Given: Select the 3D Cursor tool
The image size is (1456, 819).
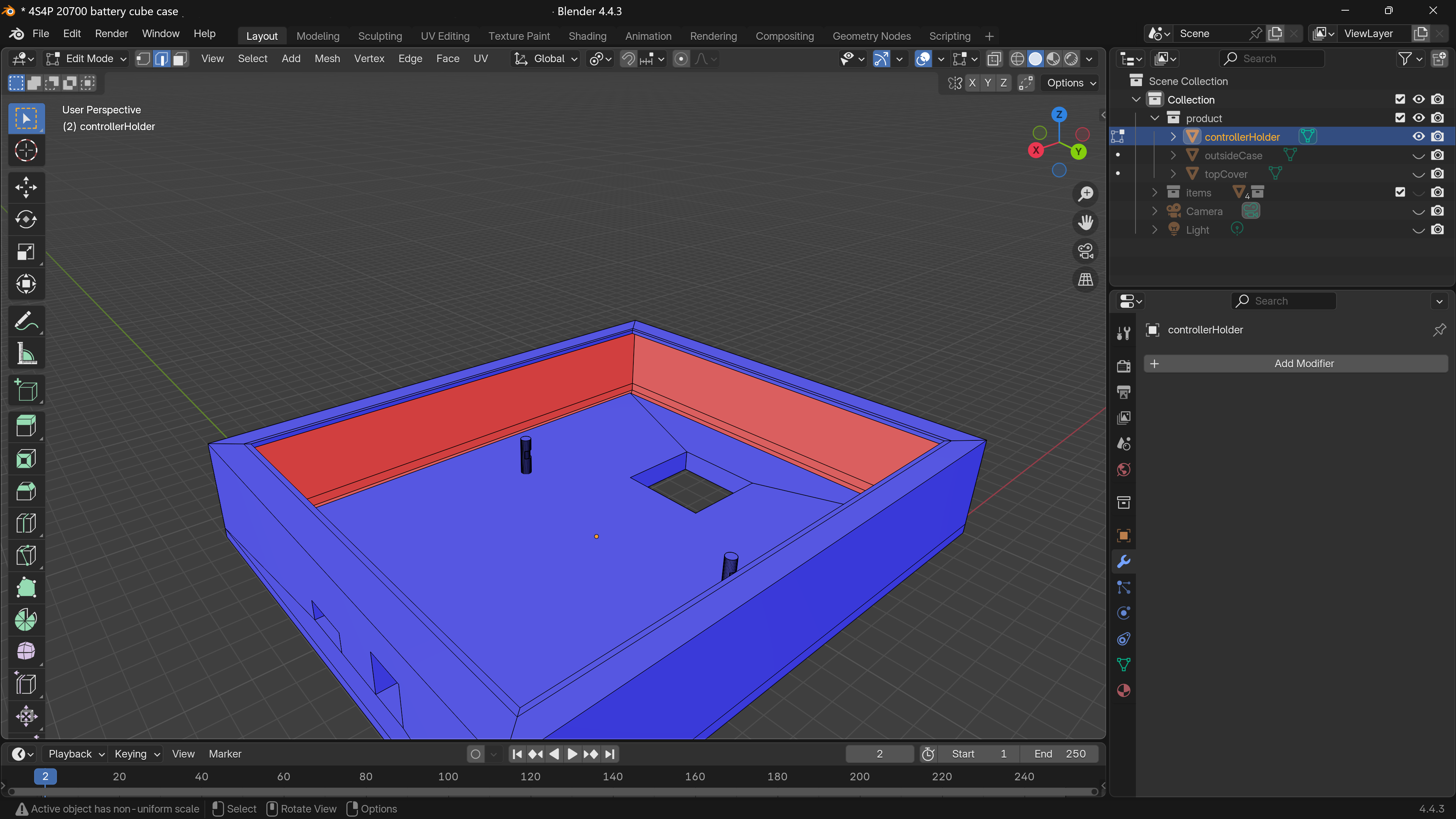Looking at the screenshot, I should point(25,150).
